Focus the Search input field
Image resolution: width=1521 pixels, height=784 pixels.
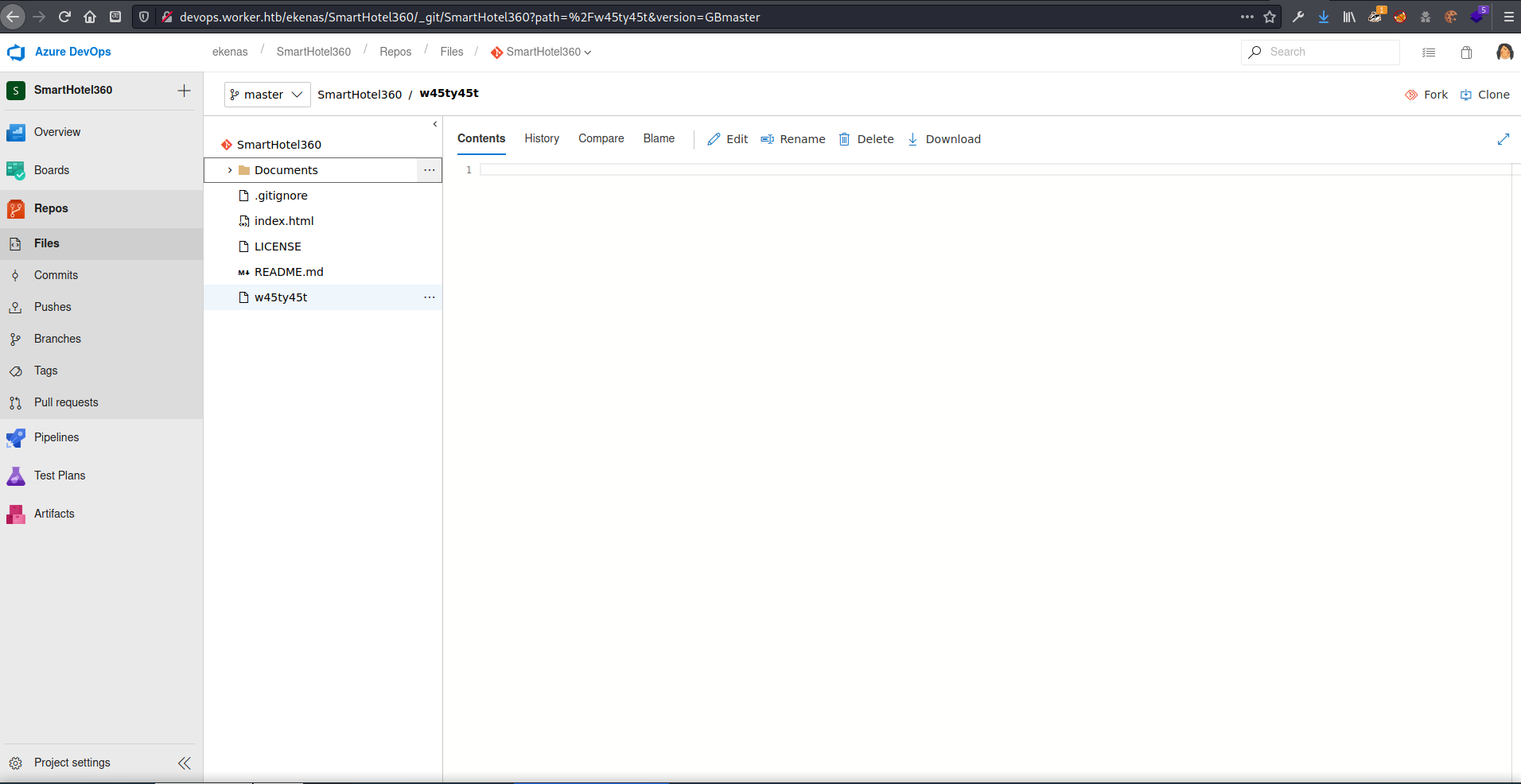pyautogui.click(x=1321, y=52)
